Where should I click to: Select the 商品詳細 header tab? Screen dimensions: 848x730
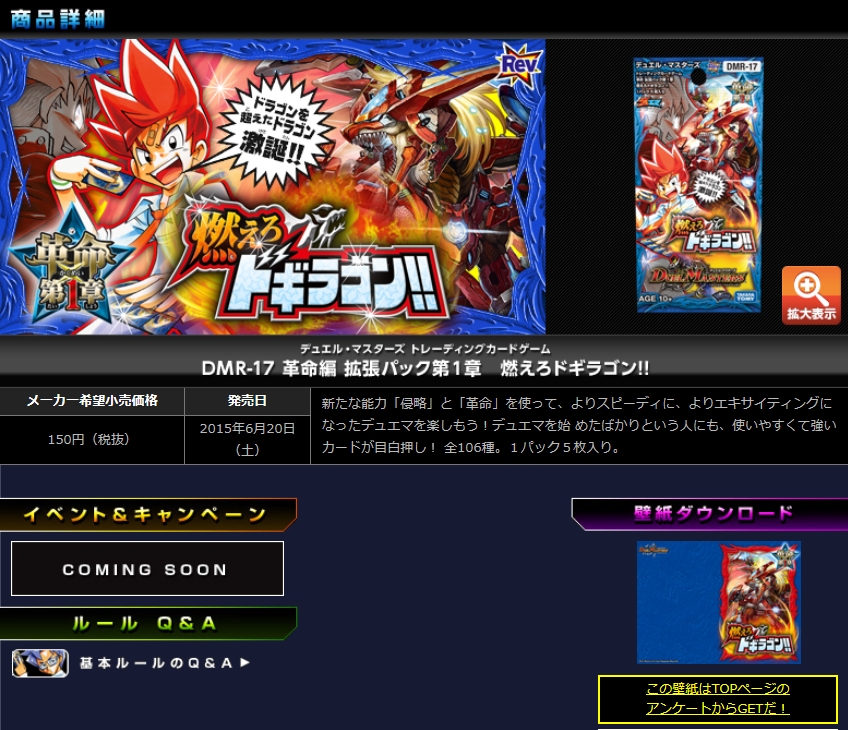coord(56,15)
